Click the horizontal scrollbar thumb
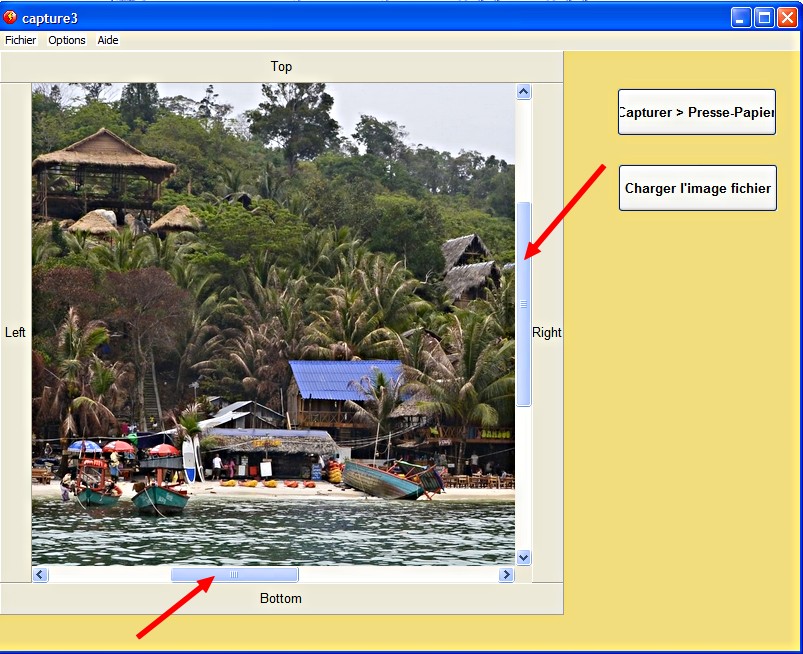This screenshot has height=654, width=803. [235, 575]
